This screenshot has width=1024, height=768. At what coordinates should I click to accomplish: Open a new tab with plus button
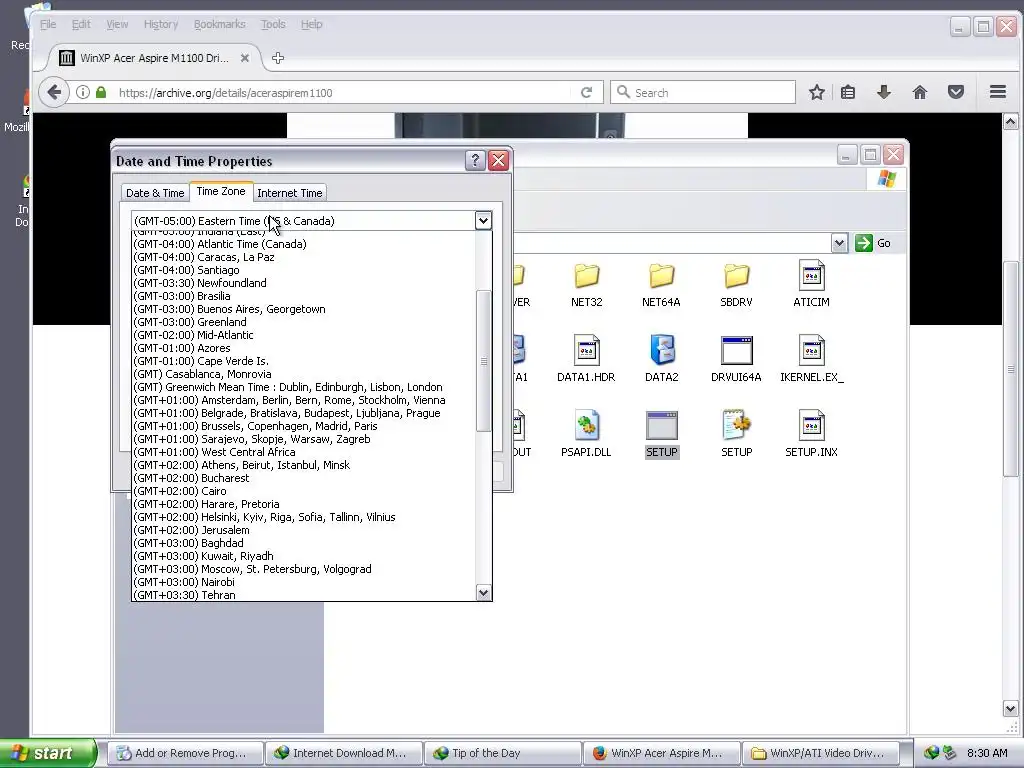[x=278, y=58]
